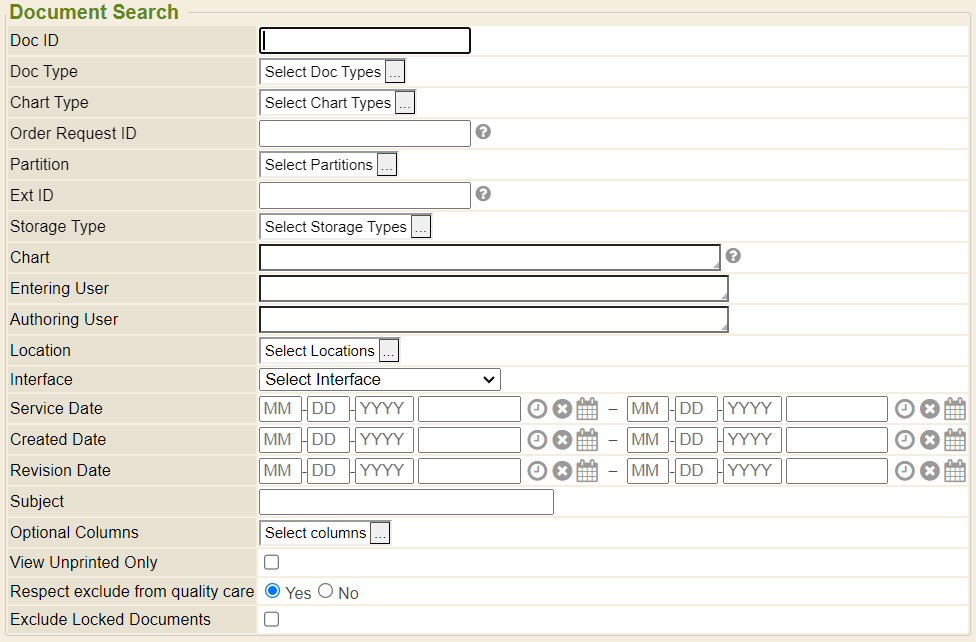Open the Select Interface dropdown

click(380, 380)
